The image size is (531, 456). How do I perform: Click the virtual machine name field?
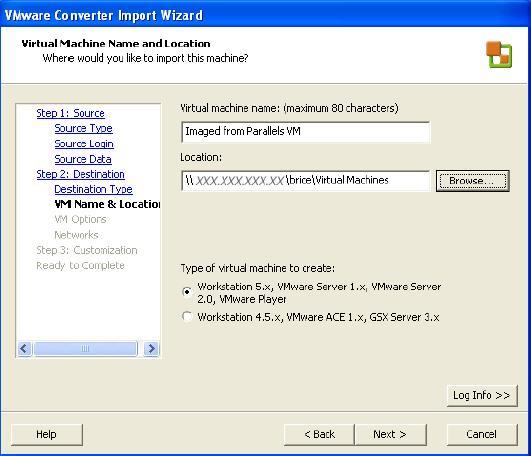pos(306,132)
